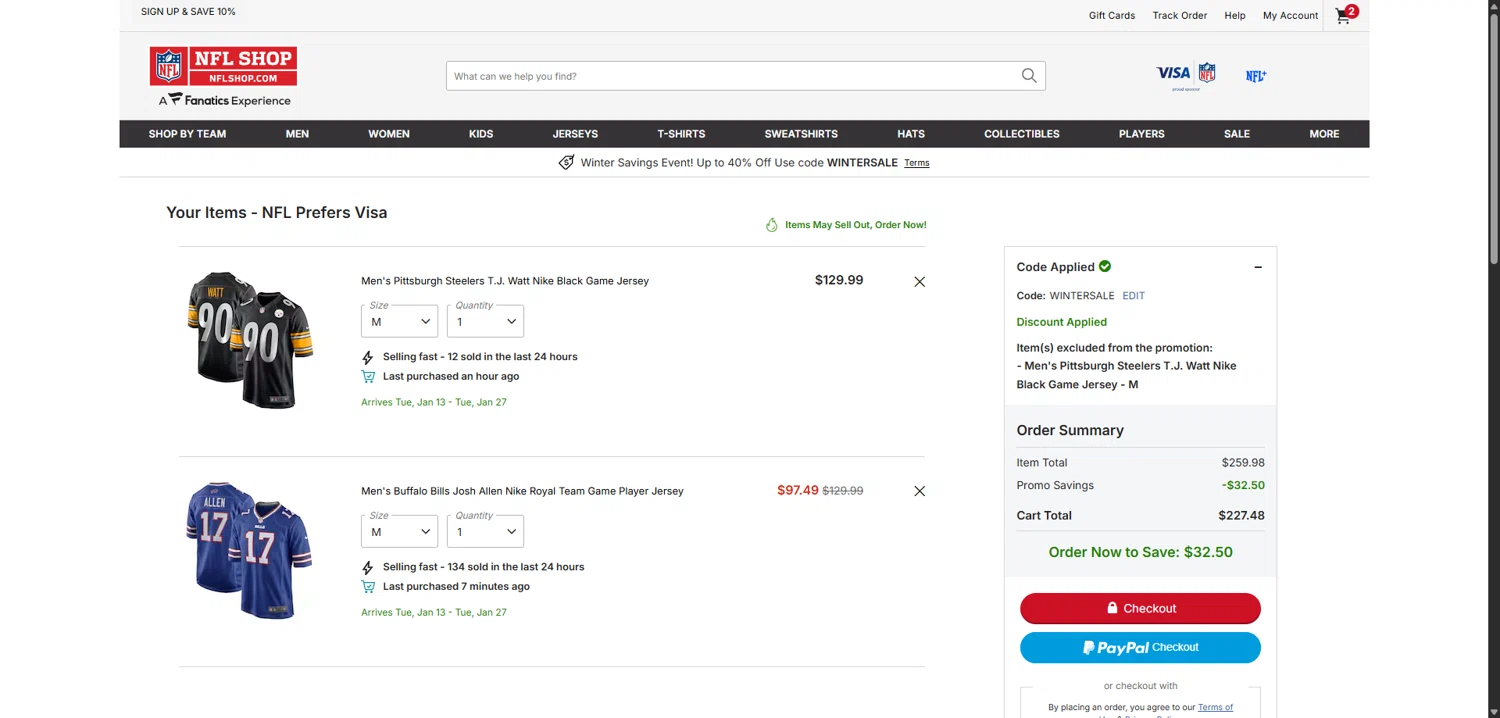Screen dimensions: 1500x718
Task: Open the Sale menu
Action: point(1237,134)
